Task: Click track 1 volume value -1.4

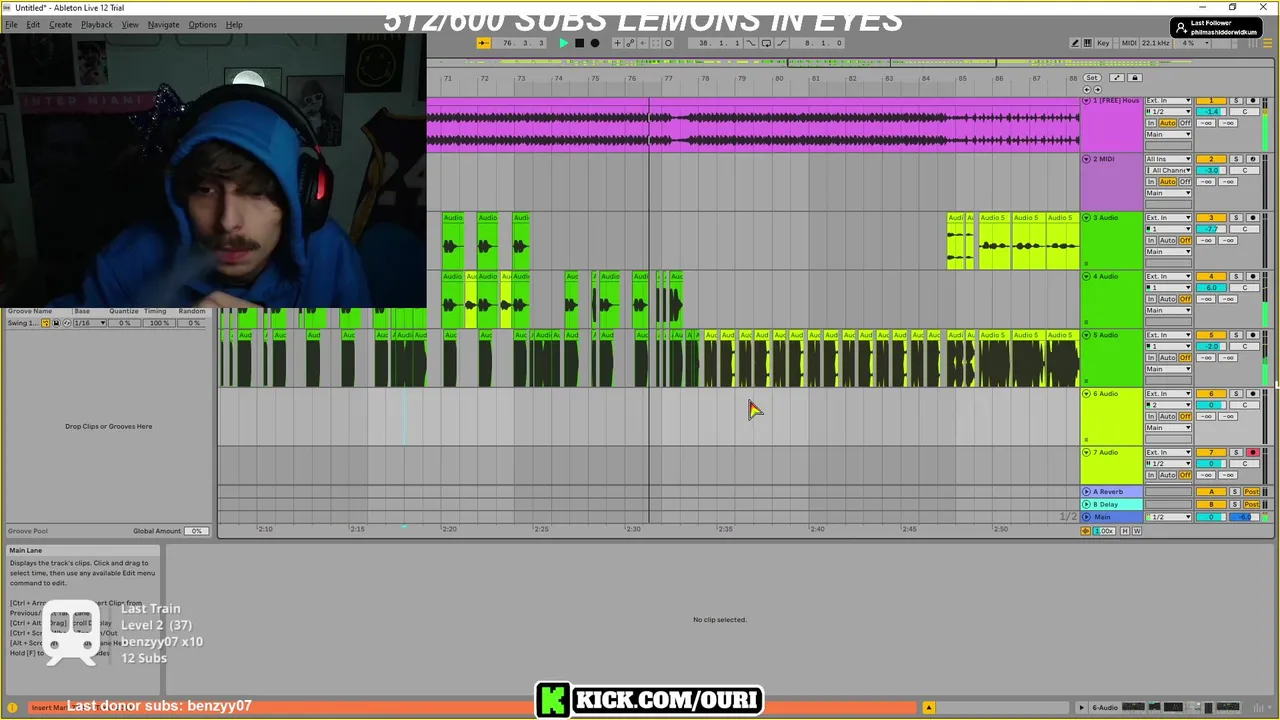Action: [x=1211, y=112]
